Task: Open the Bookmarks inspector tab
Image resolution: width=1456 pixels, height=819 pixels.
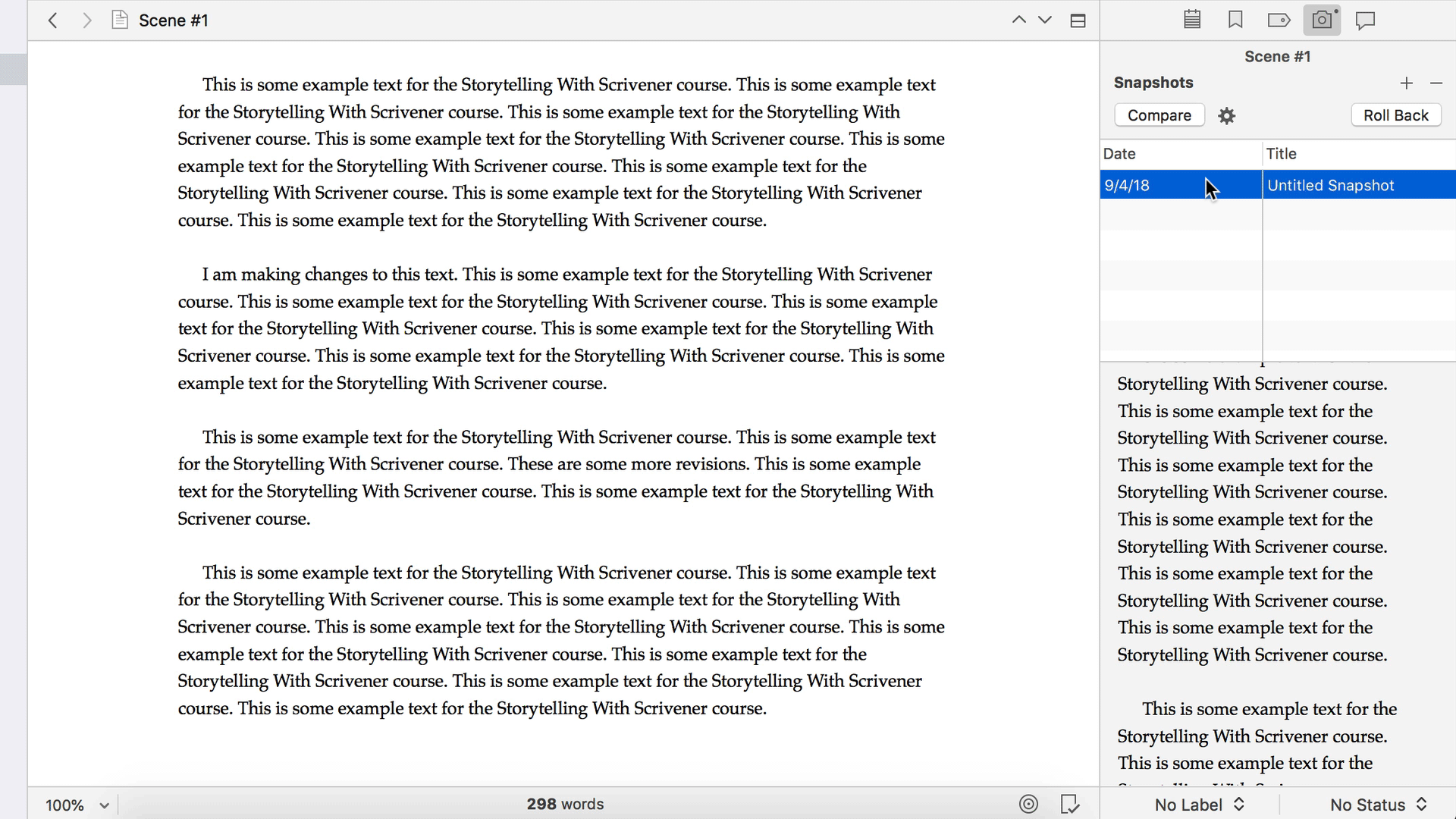Action: pos(1235,20)
